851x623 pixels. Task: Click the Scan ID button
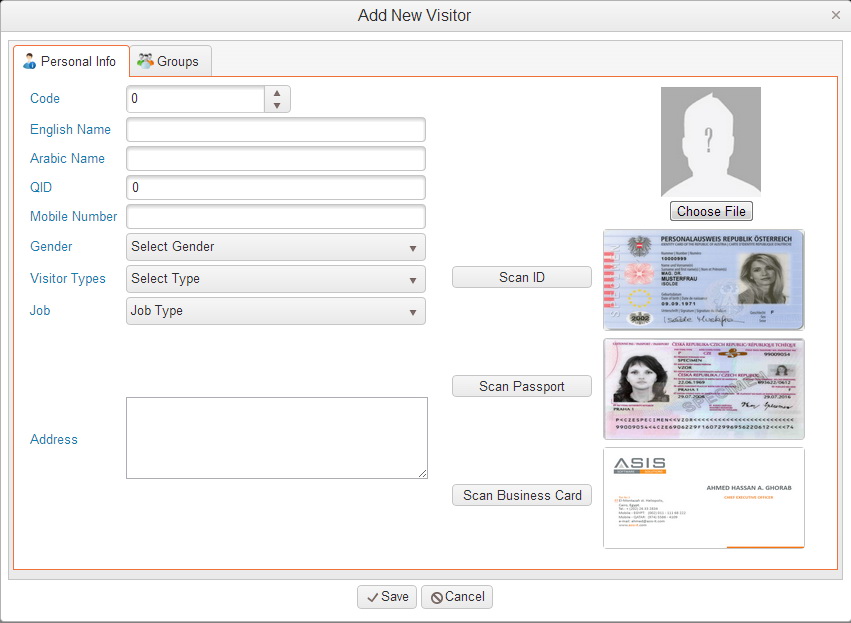pyautogui.click(x=521, y=278)
